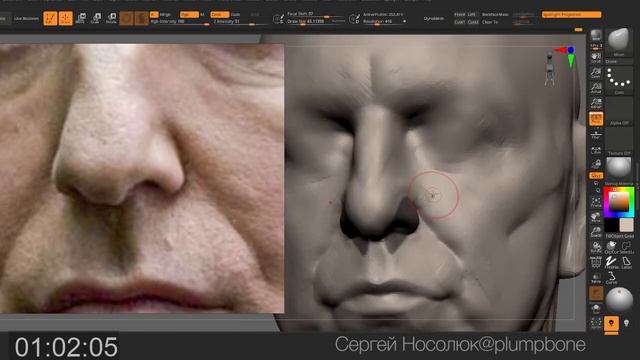
Task: Toggle Live Boolean
Action: click(26, 18)
